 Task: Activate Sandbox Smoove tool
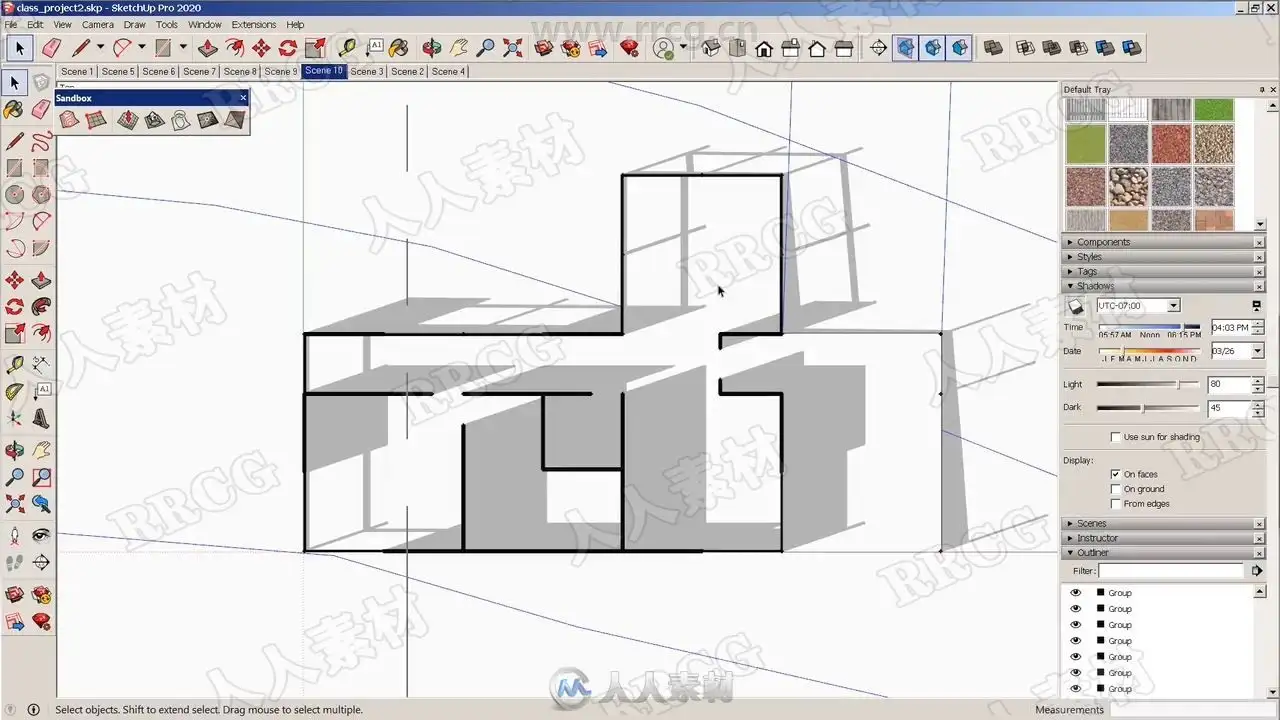(x=127, y=120)
